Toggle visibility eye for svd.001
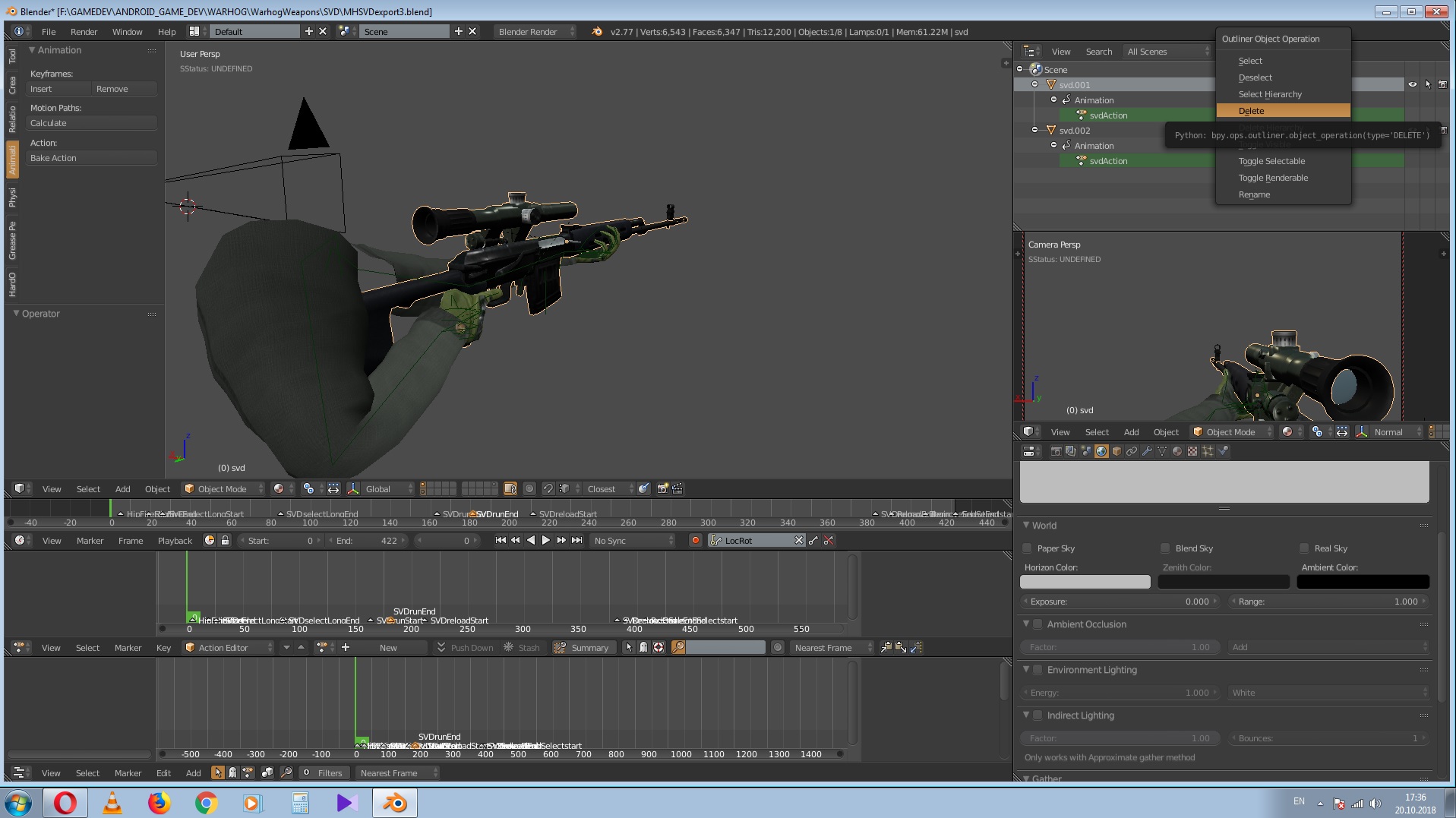The height and width of the screenshot is (818, 1456). [x=1412, y=85]
